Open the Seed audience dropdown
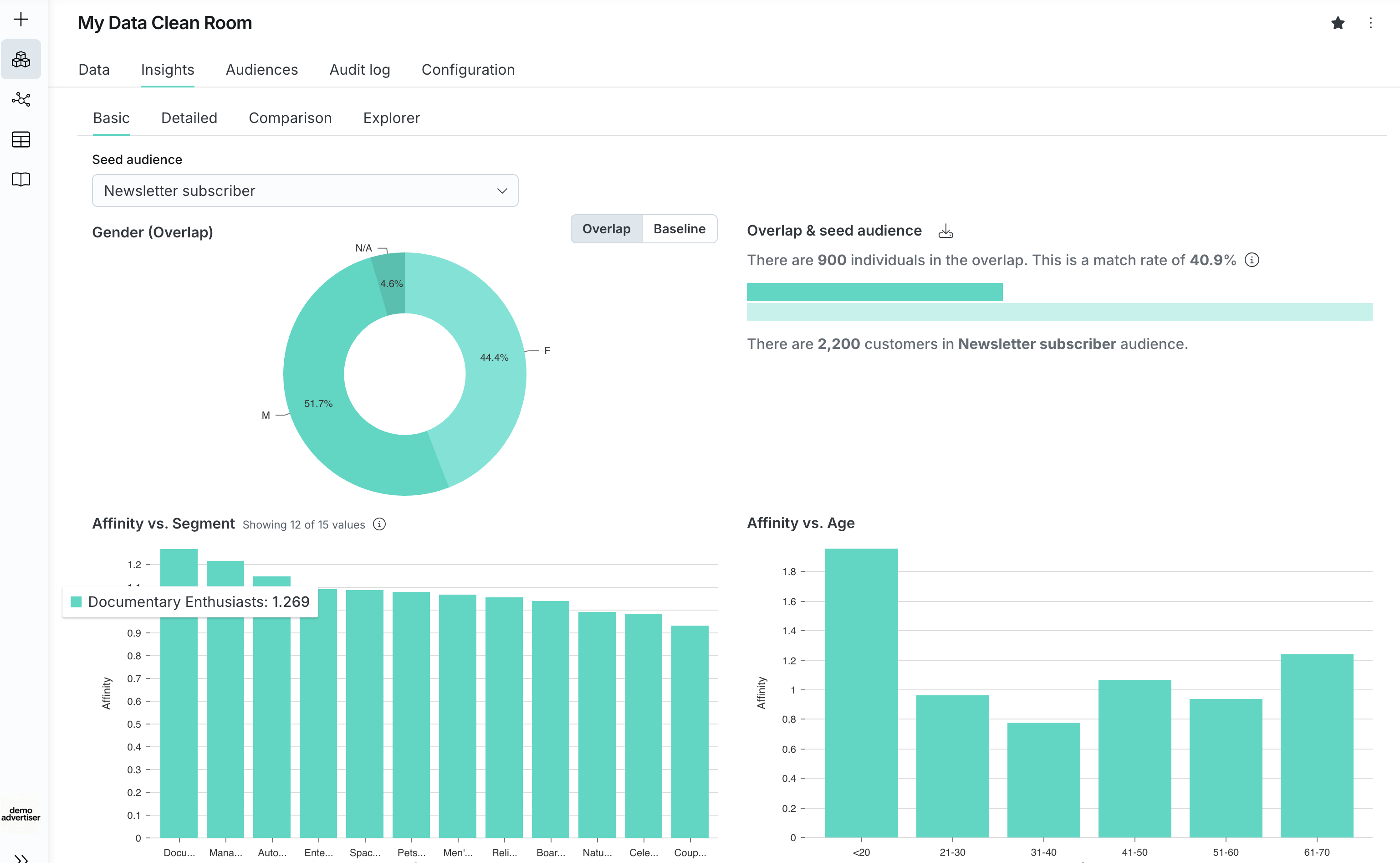 point(305,190)
